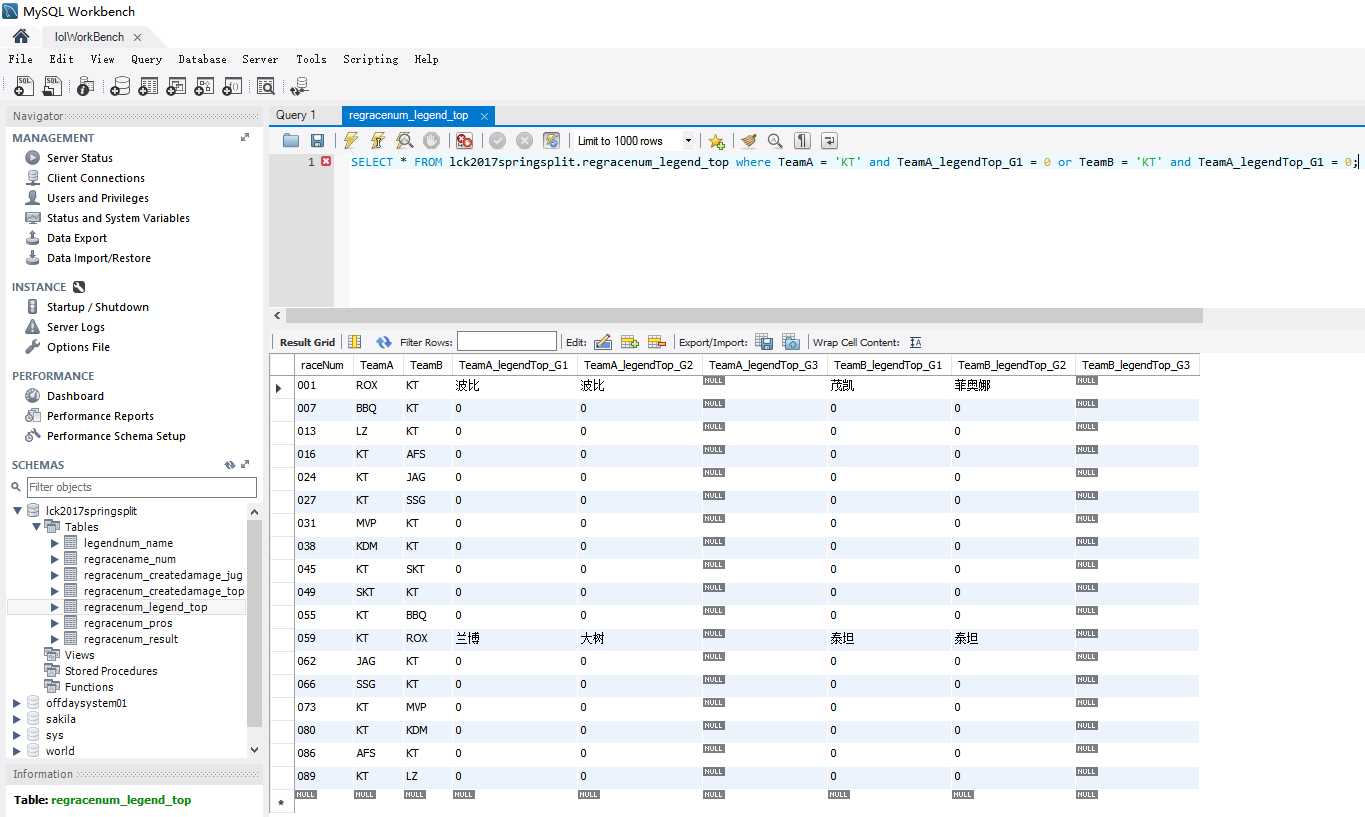Create a new stored procedure icon
Image resolution: width=1365 pixels, height=817 pixels.
pos(204,86)
